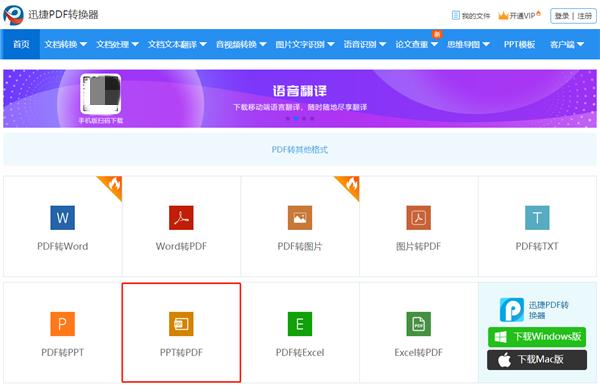The width and height of the screenshot is (600, 387).
Task: Click the PDF转图片 label
Action: pos(300,246)
